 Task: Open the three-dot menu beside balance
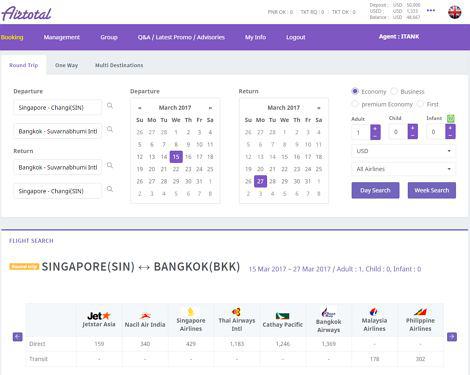click(x=431, y=10)
